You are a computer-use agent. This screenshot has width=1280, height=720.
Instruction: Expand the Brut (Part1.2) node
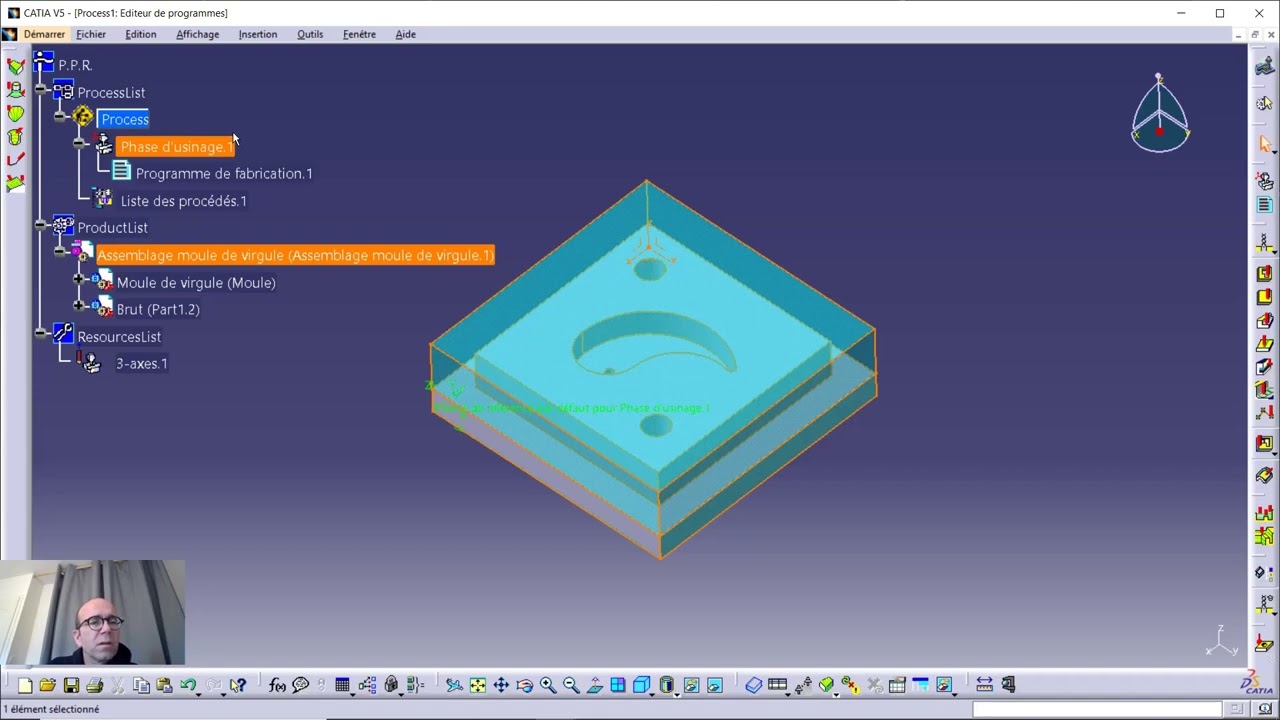tap(80, 306)
